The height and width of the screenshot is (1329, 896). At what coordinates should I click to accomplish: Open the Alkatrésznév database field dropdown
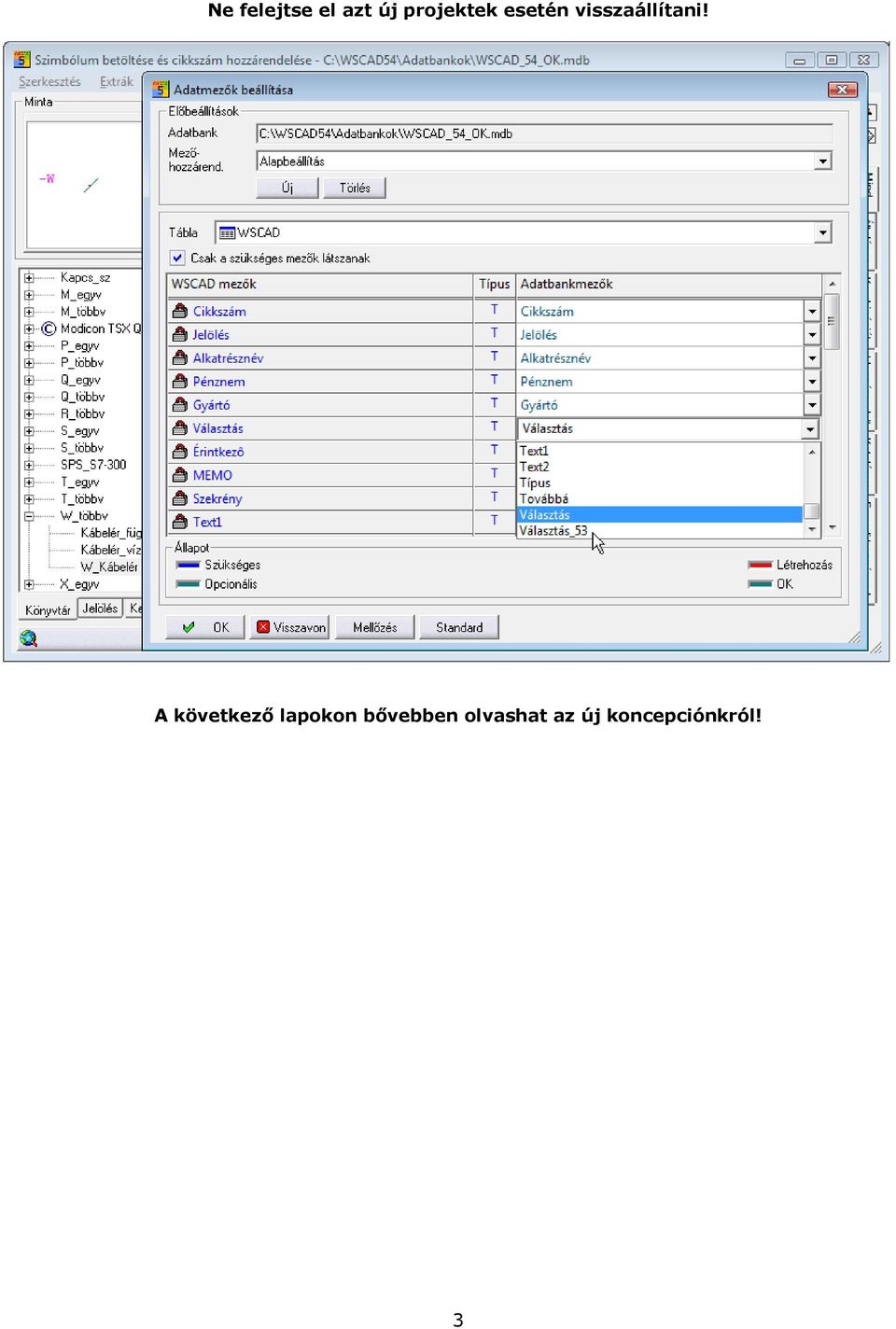pyautogui.click(x=812, y=357)
